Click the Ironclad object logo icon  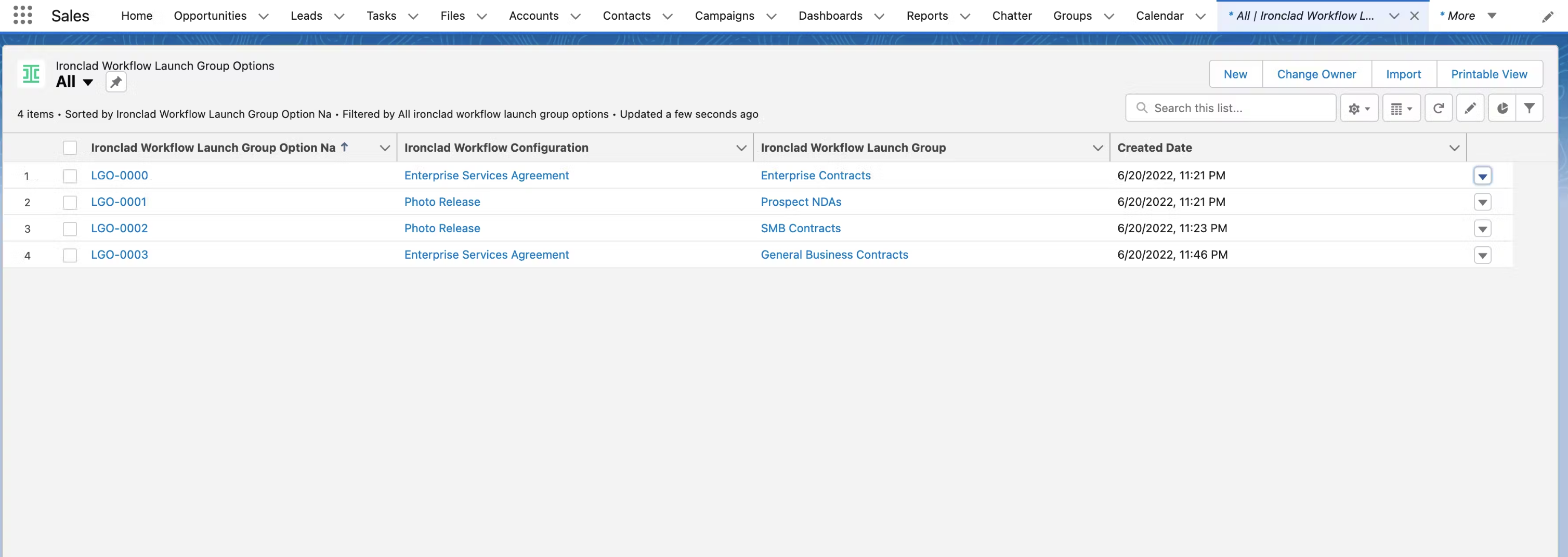31,74
